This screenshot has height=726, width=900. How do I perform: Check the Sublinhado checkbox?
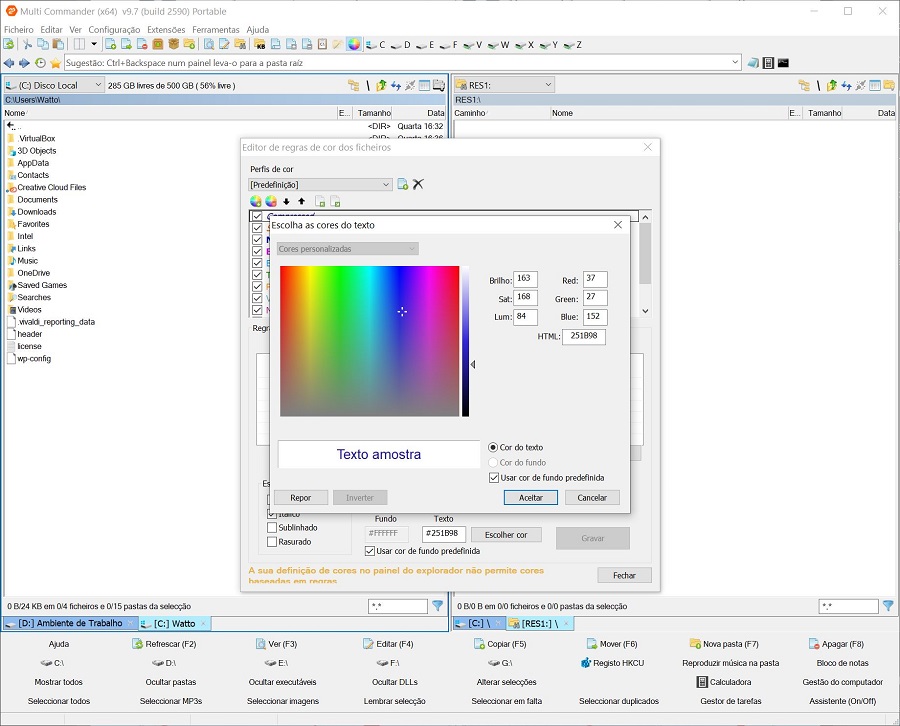272,527
